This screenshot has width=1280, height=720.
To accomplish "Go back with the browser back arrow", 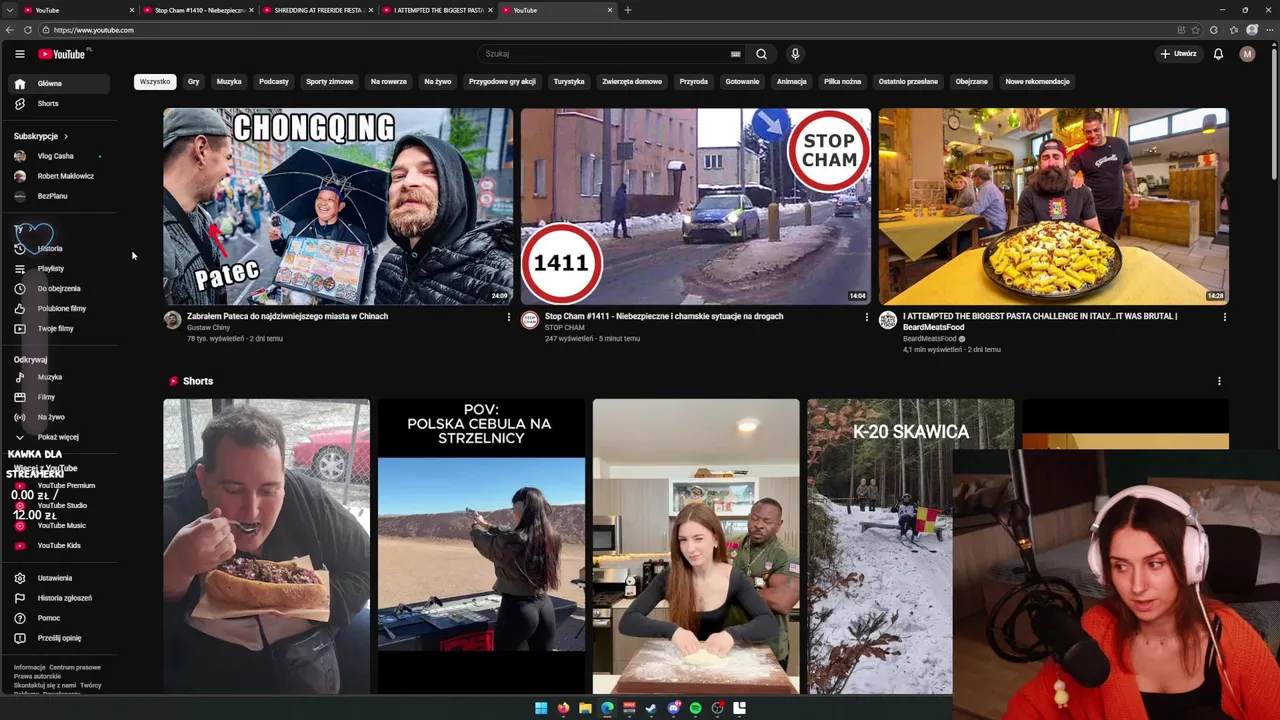I will point(11,30).
